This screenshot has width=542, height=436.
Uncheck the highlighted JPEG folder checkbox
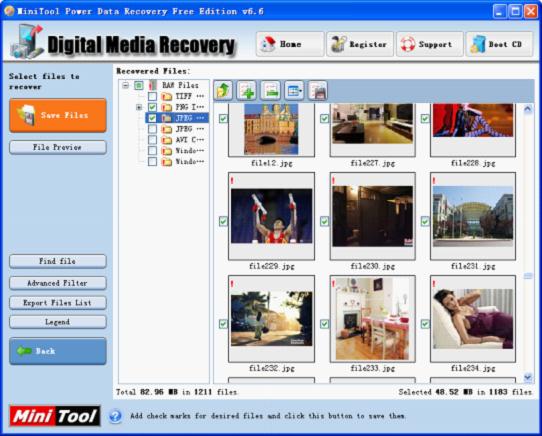coord(152,118)
